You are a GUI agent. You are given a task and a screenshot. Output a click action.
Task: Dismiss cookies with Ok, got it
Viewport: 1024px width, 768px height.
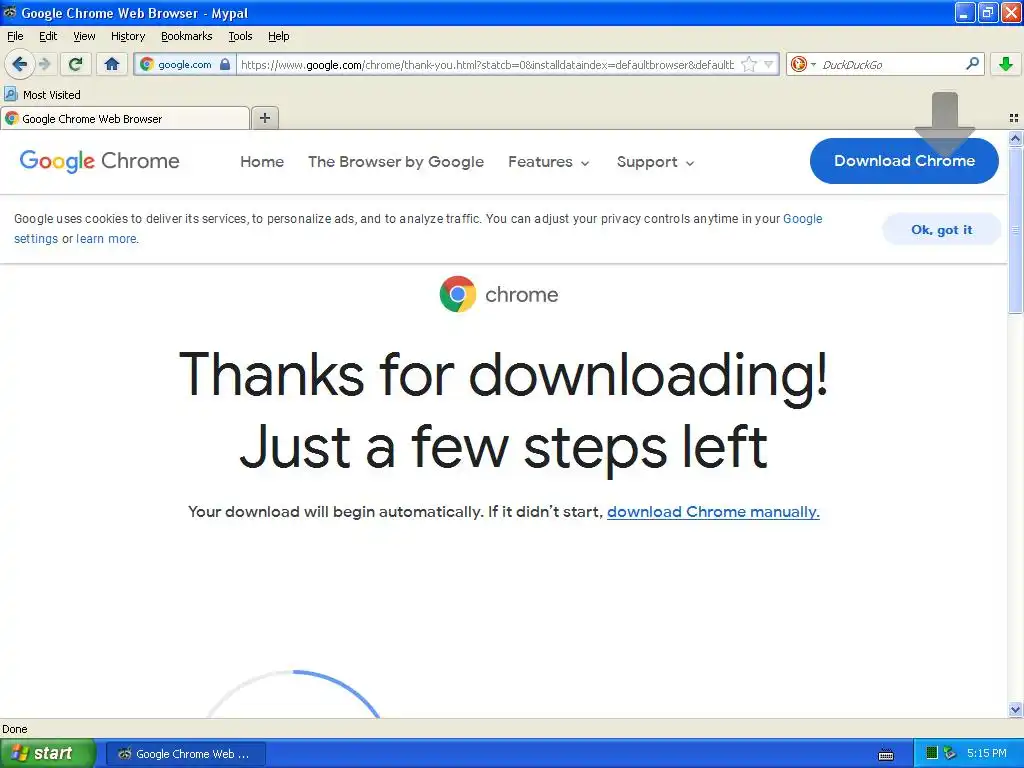(x=942, y=229)
